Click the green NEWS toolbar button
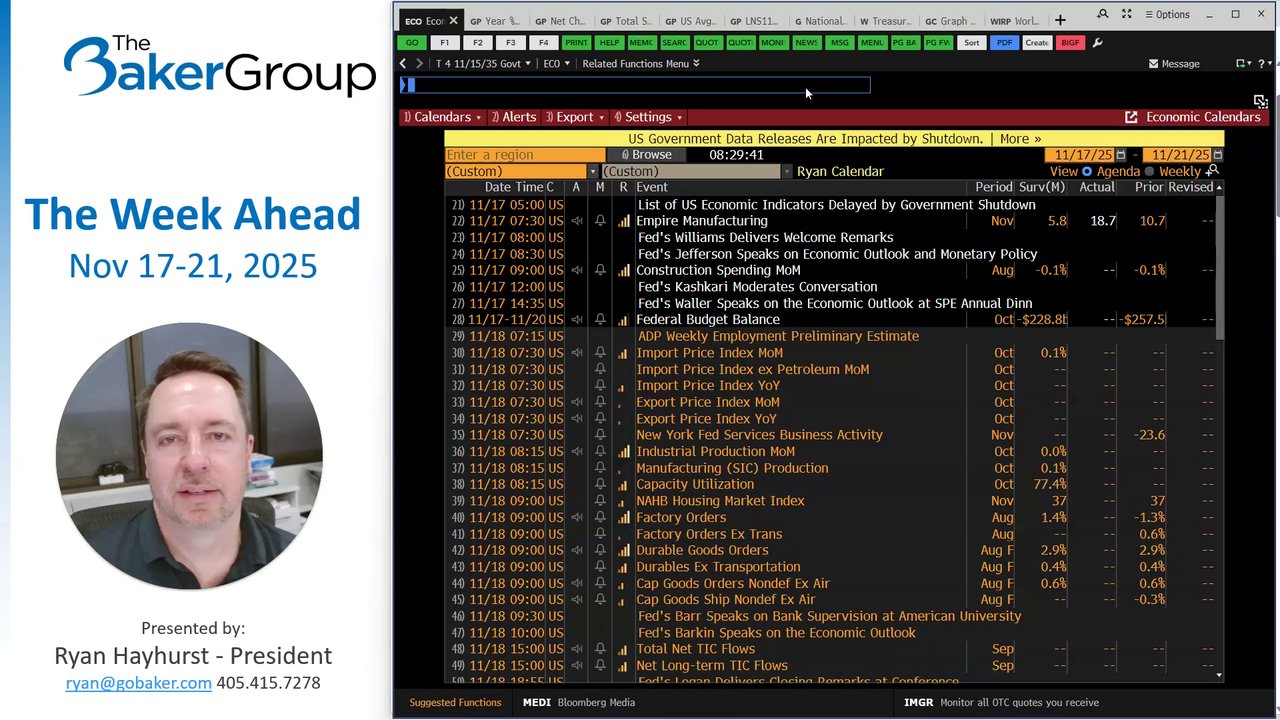1280x720 pixels. [x=806, y=43]
